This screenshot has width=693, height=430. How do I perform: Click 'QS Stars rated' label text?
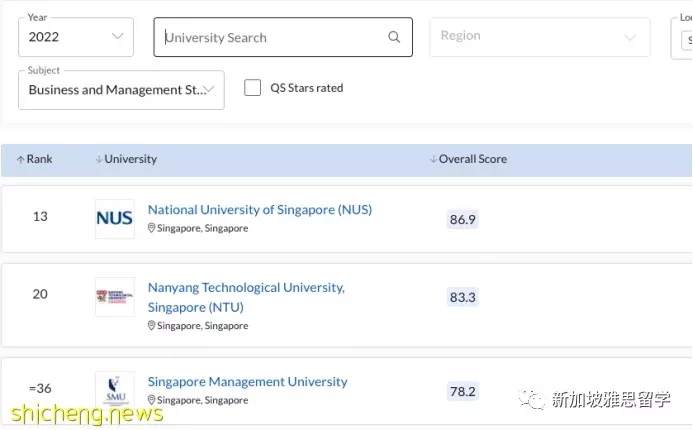pos(307,88)
